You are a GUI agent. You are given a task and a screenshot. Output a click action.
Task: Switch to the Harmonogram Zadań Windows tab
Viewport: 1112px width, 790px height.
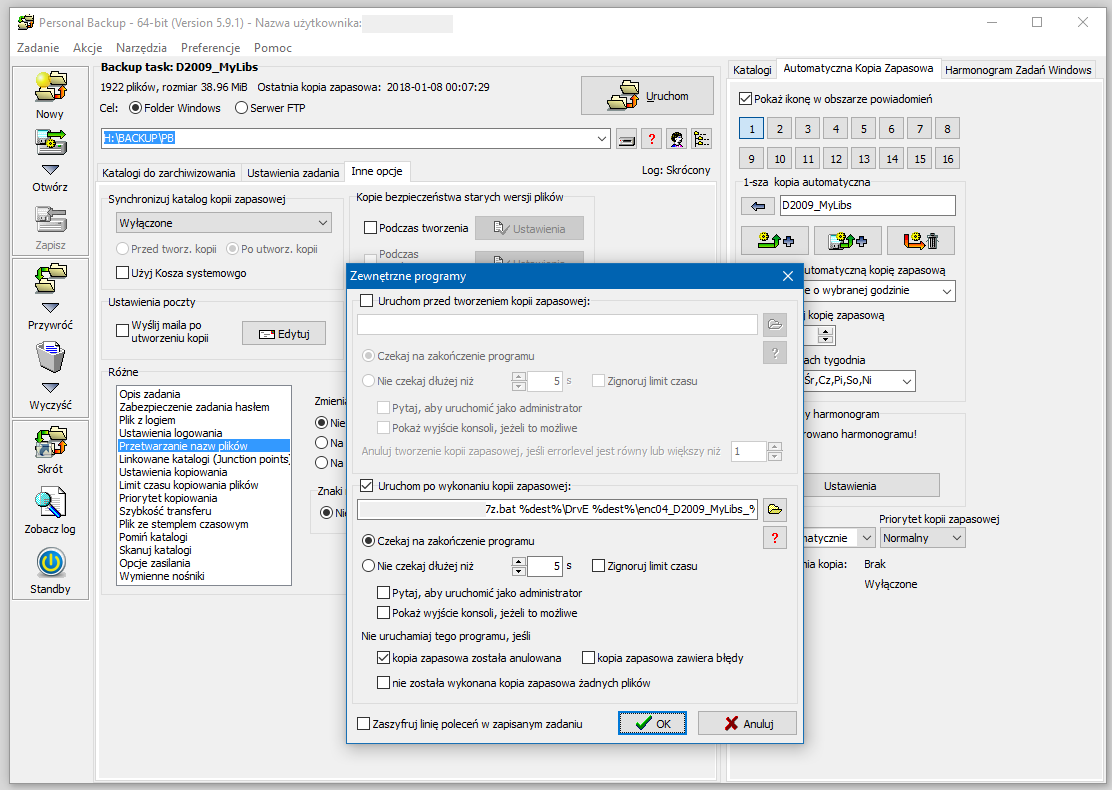pos(1017,70)
